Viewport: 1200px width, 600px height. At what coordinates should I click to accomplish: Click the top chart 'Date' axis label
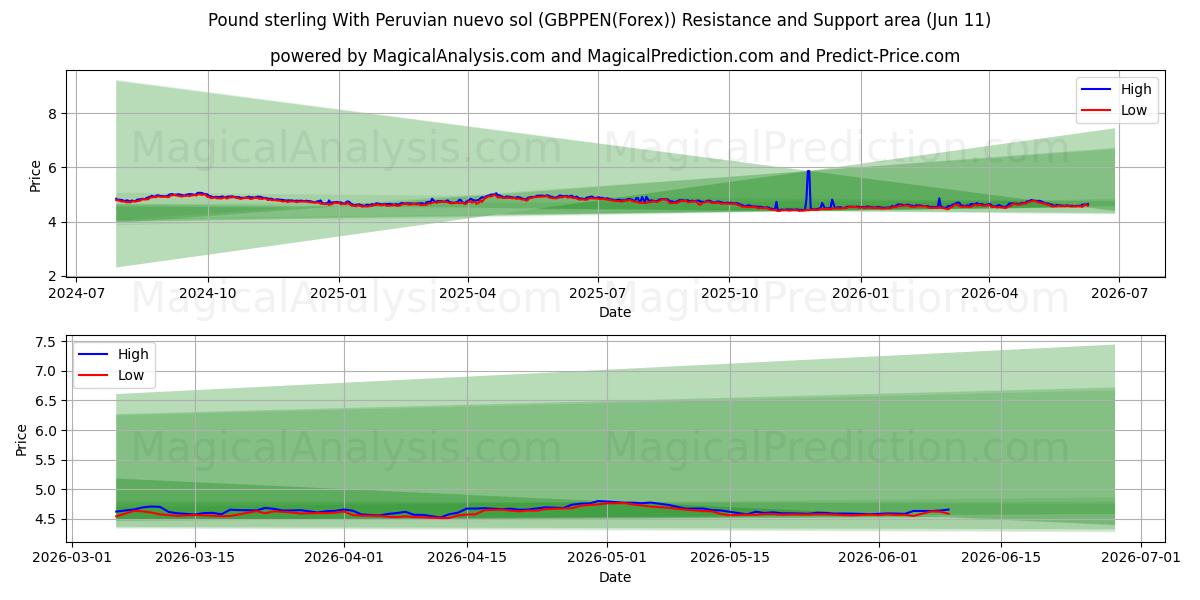coord(614,312)
